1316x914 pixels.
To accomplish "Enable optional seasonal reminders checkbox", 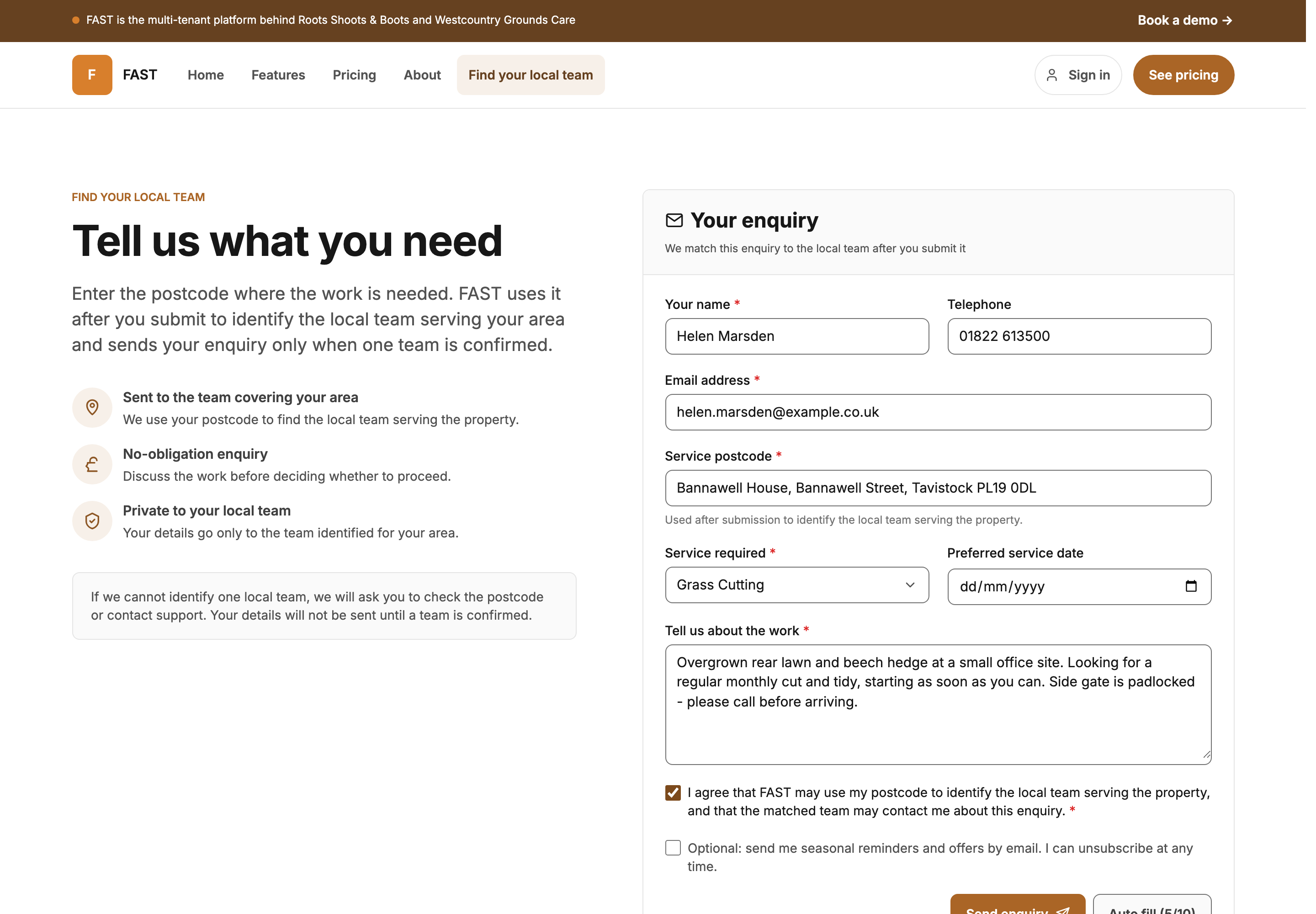I will coord(673,848).
